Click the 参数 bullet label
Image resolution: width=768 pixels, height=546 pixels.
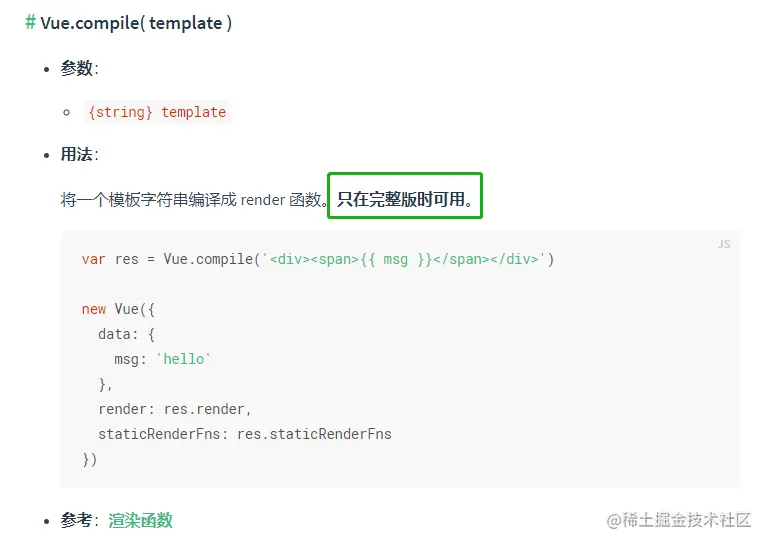click(76, 68)
